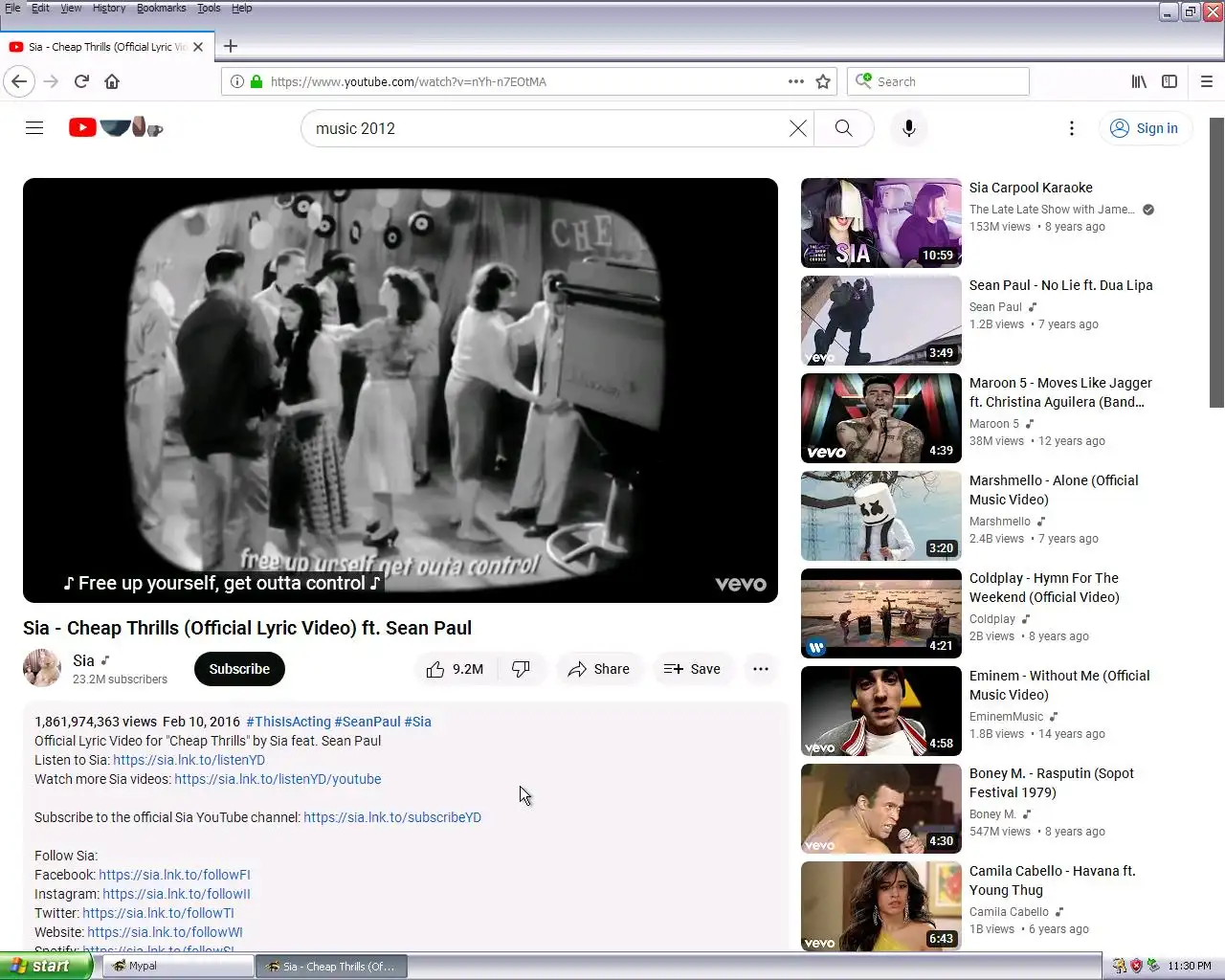Open Eminem - Without Me video title
Screen dimensions: 1225x980
pyautogui.click(x=1059, y=685)
